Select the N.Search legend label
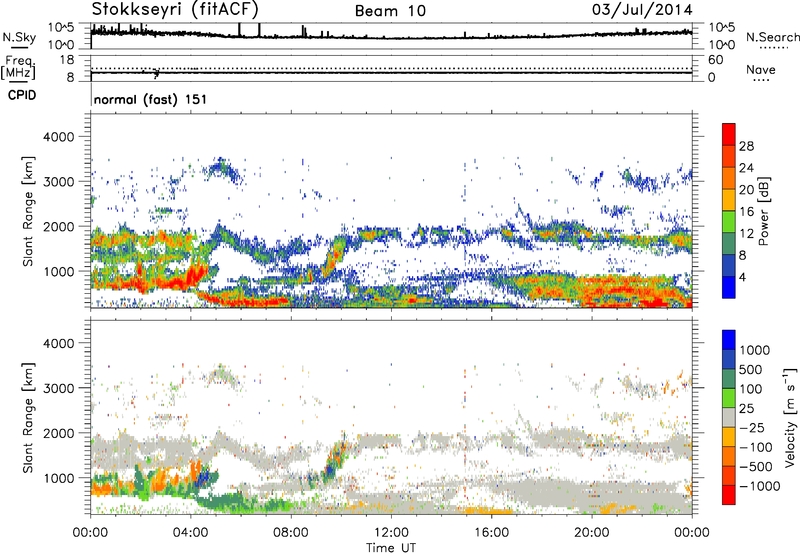800x554 pixels. (x=773, y=37)
